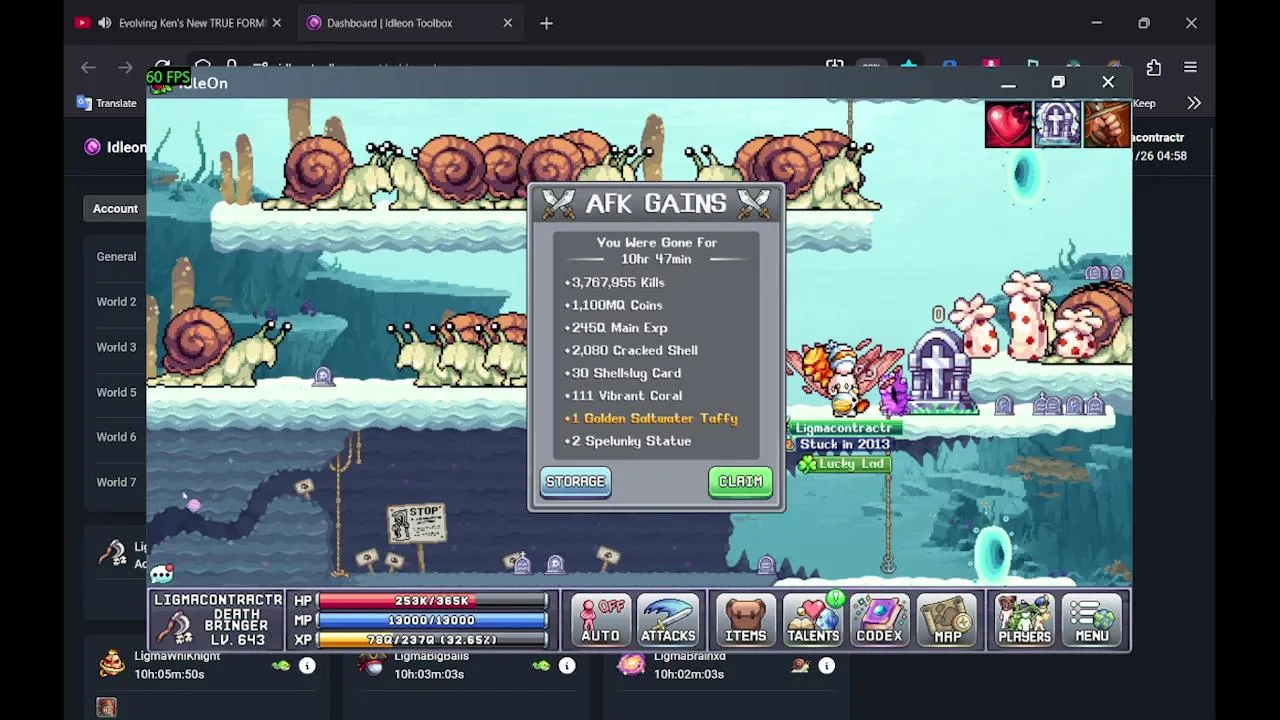
Task: Select the fist buff icon
Action: (x=1106, y=124)
